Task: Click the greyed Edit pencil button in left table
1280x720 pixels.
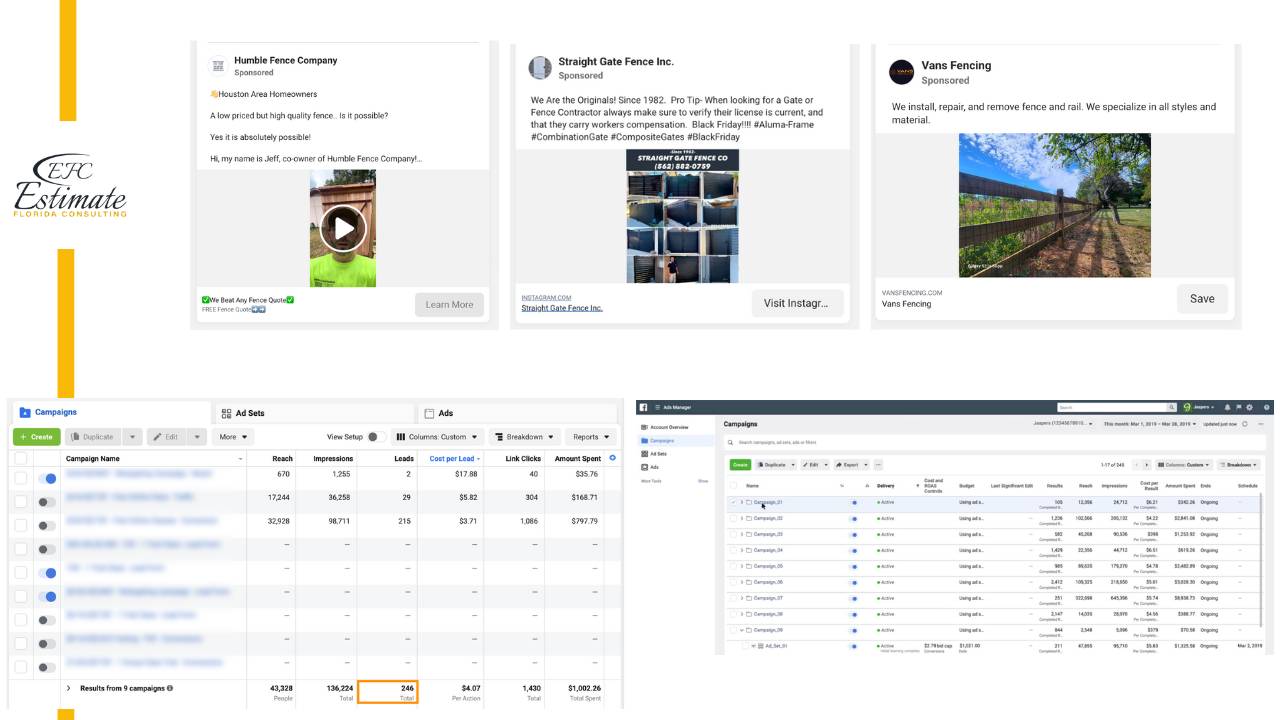Action: tap(166, 437)
